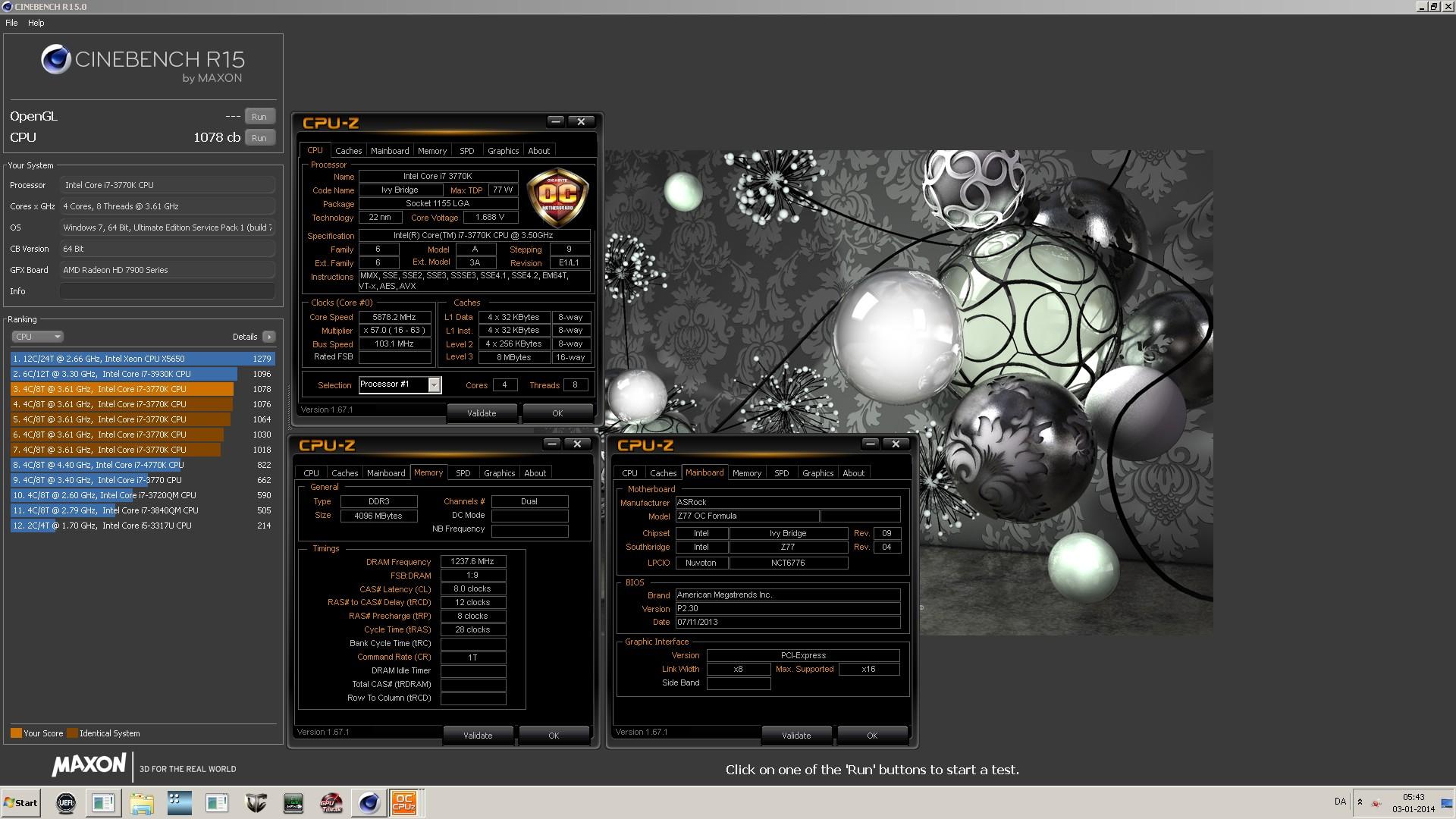Screen dimensions: 1456x819
Task: Open About tab in top CPU-Z window
Action: (539, 151)
